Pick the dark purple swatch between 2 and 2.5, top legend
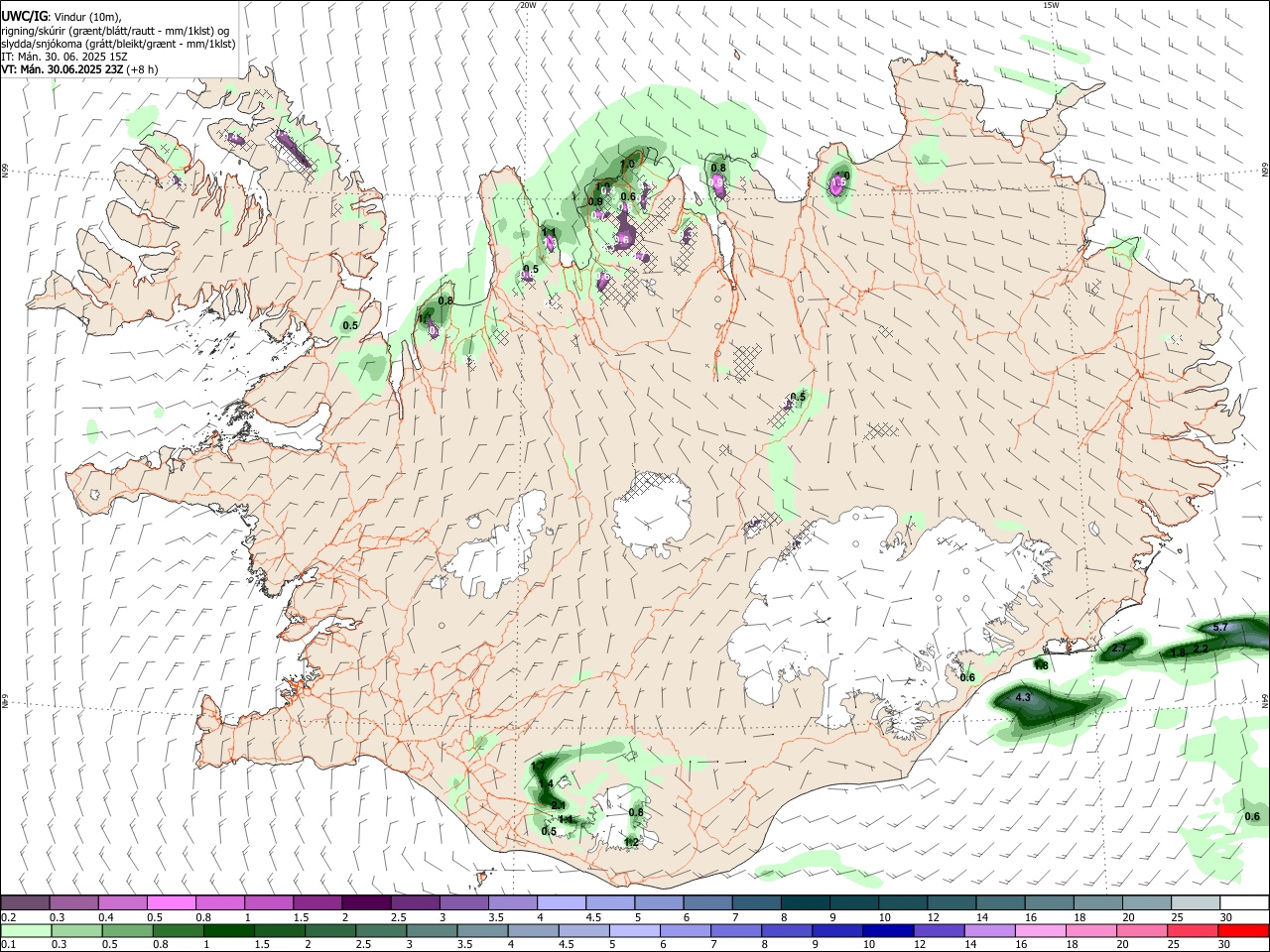 tap(366, 903)
